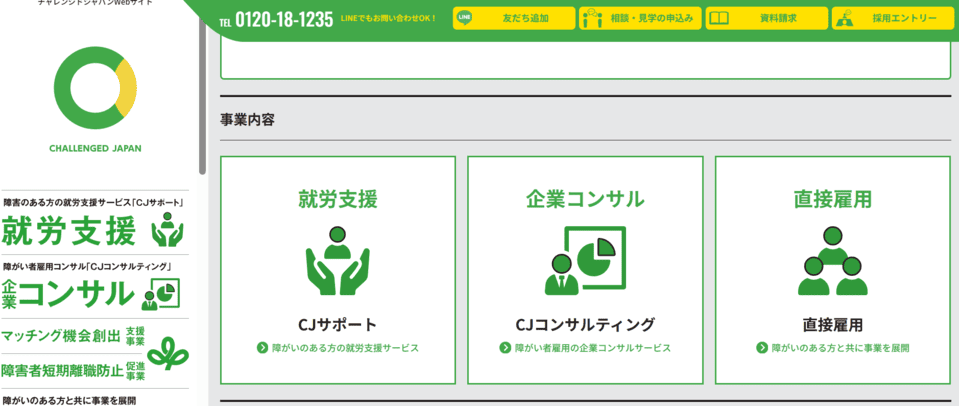
Task: Open 友だち追加 button
Action: coord(514,18)
